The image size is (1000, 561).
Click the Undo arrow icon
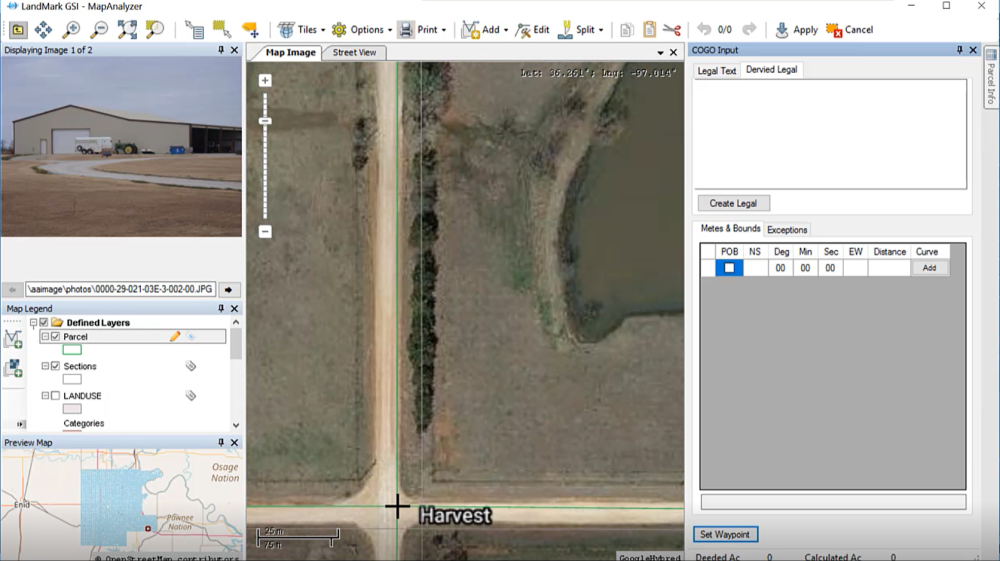pyautogui.click(x=704, y=29)
